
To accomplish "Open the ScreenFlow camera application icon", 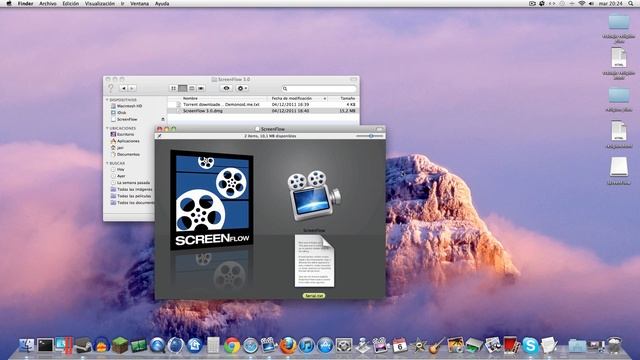I will coord(313,196).
